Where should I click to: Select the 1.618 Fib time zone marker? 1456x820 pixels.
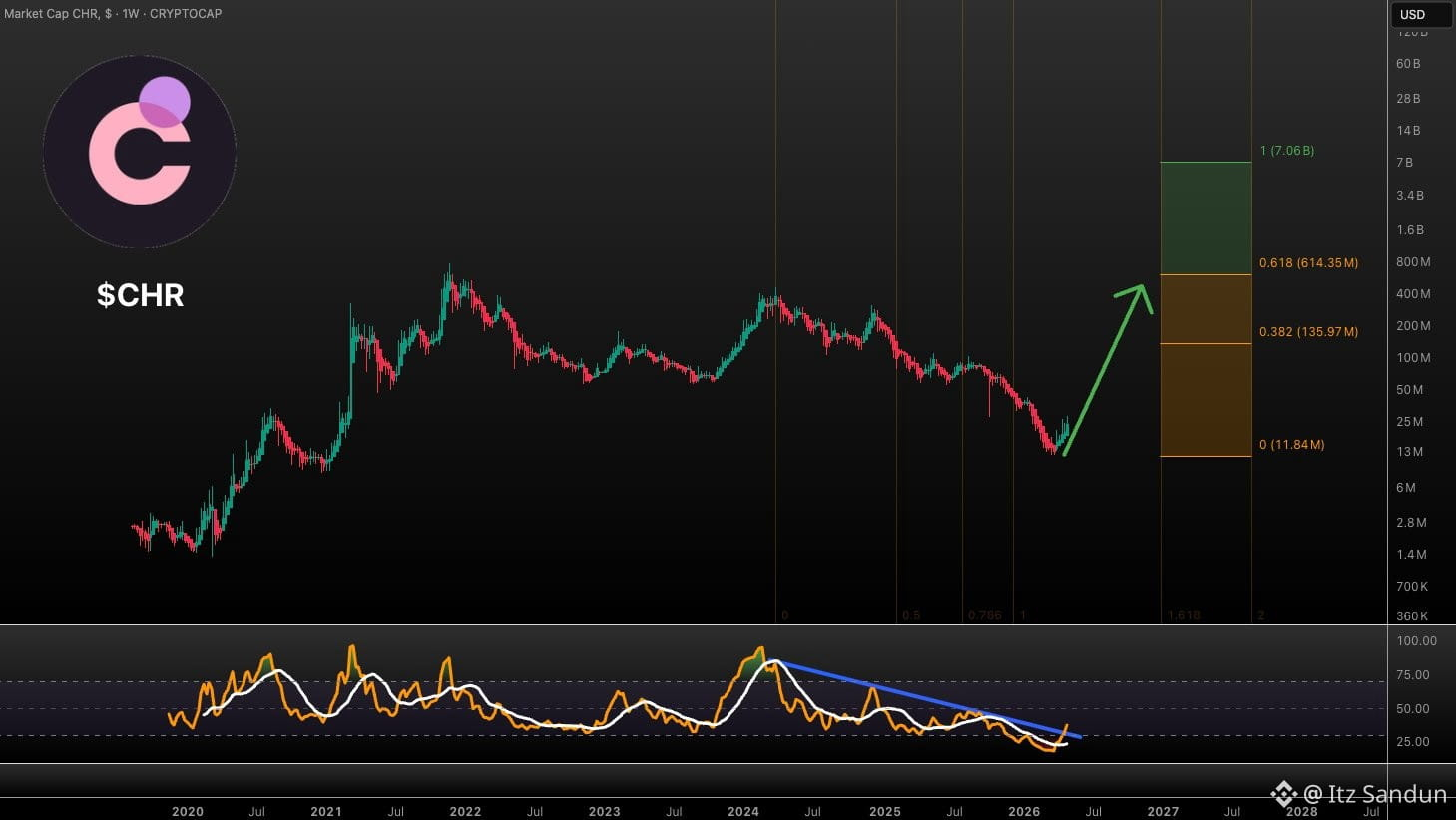1183,615
